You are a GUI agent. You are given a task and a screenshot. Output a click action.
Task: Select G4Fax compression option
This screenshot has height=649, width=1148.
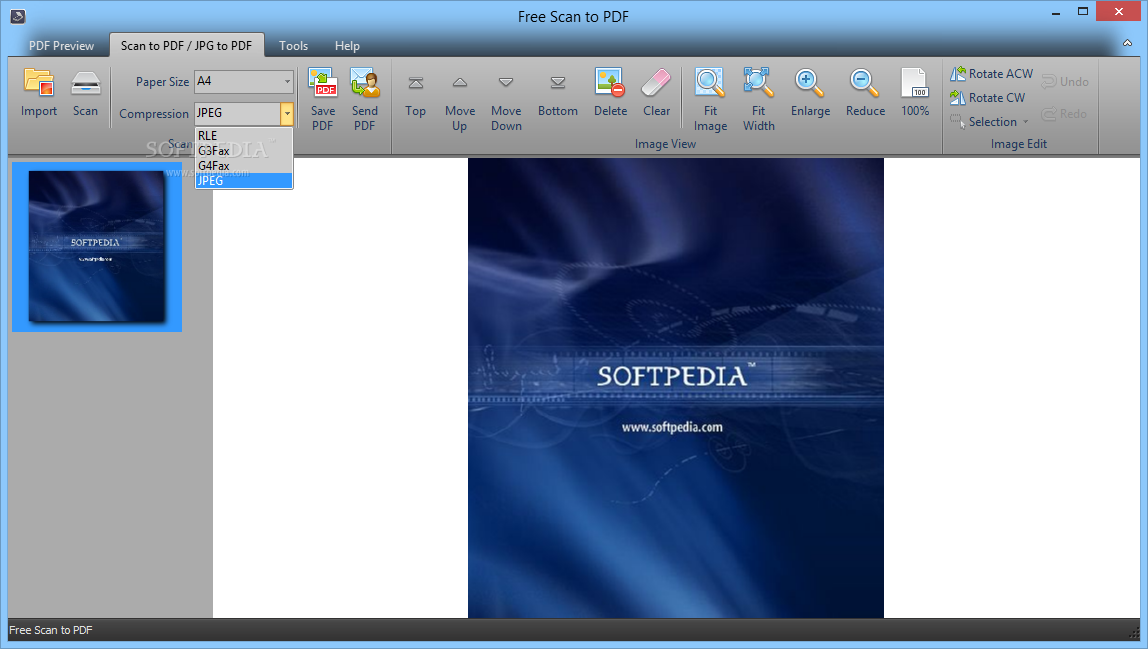pyautogui.click(x=244, y=166)
